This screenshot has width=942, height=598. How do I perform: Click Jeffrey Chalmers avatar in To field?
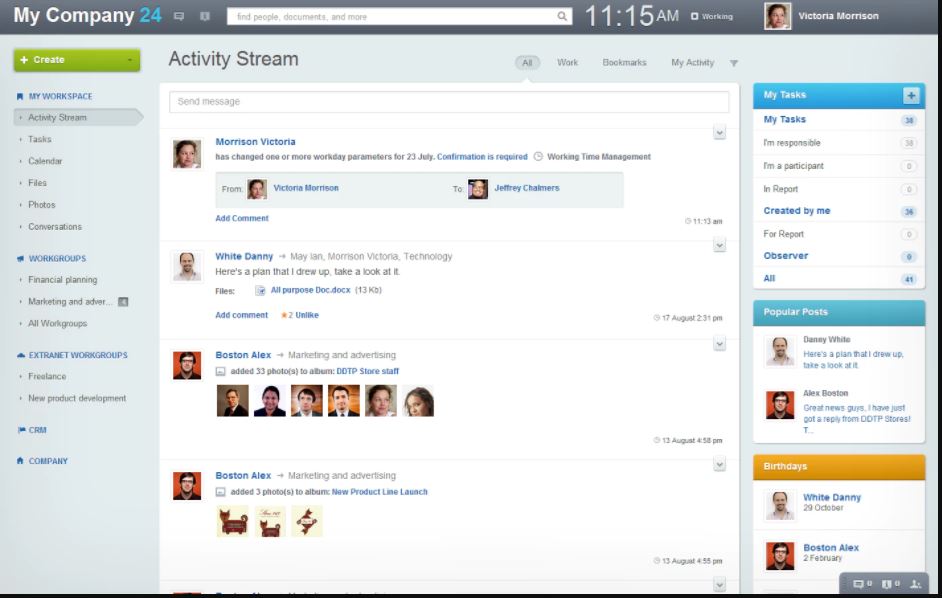tap(478, 189)
